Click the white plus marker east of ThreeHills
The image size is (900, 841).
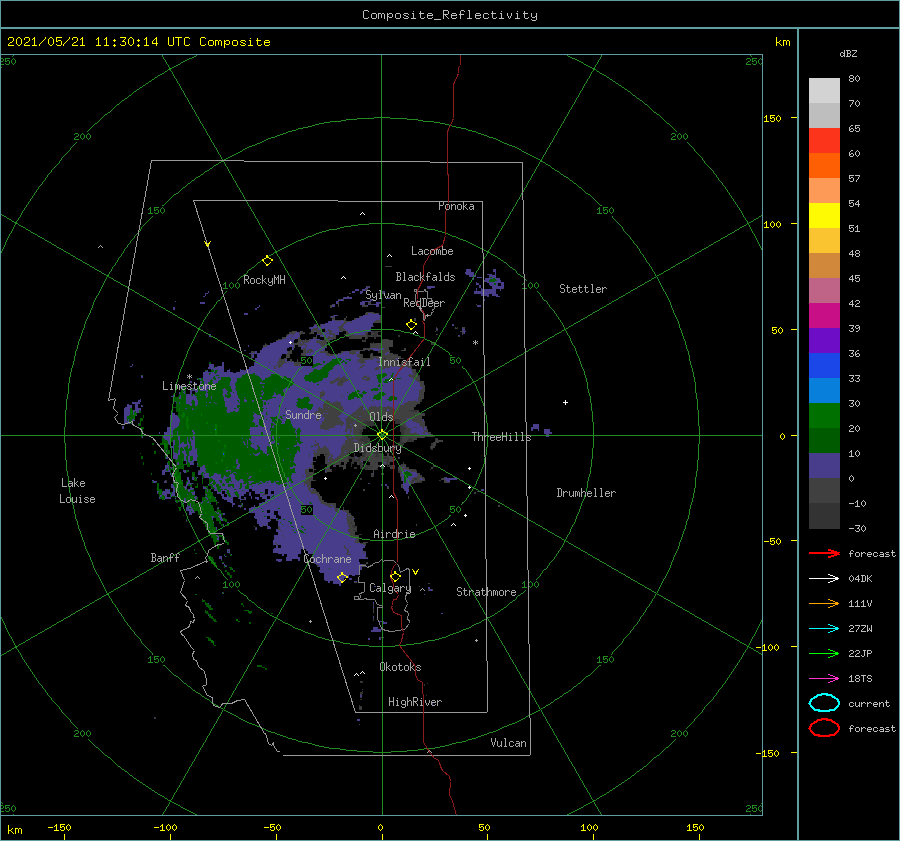(565, 402)
